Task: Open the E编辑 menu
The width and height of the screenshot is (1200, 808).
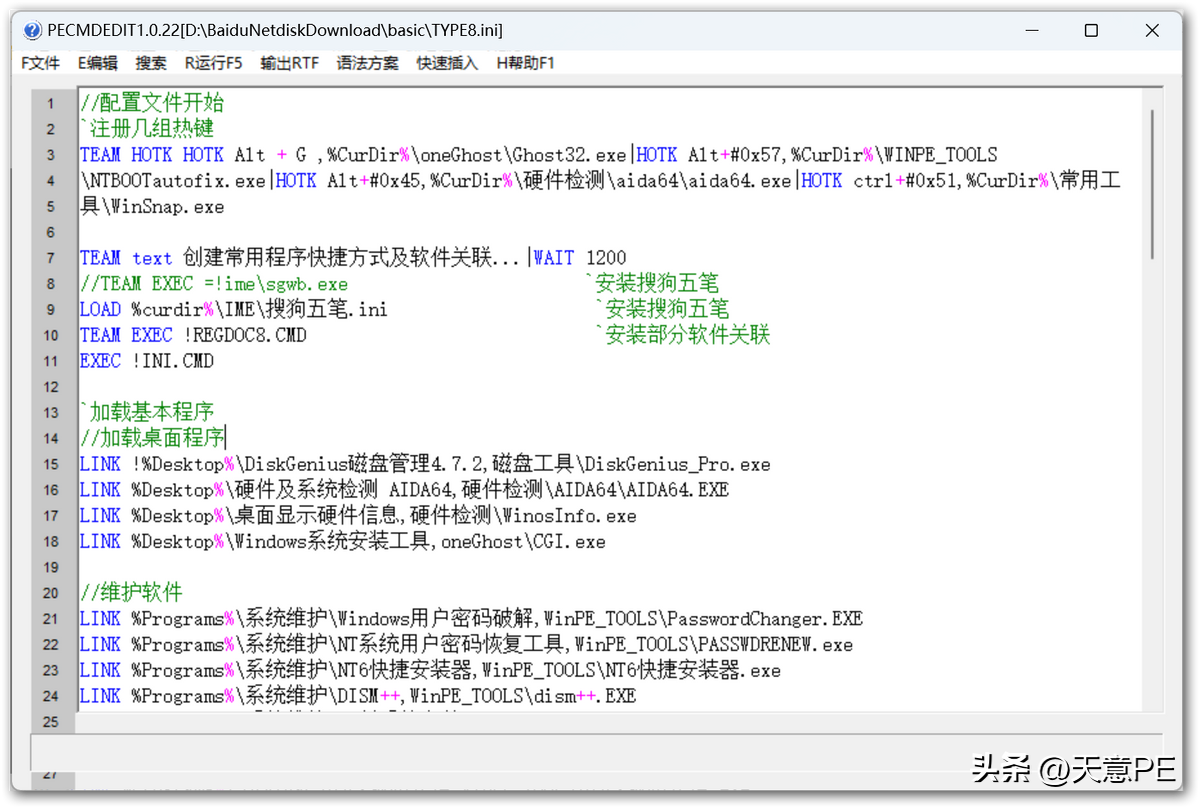Action: pyautogui.click(x=97, y=63)
